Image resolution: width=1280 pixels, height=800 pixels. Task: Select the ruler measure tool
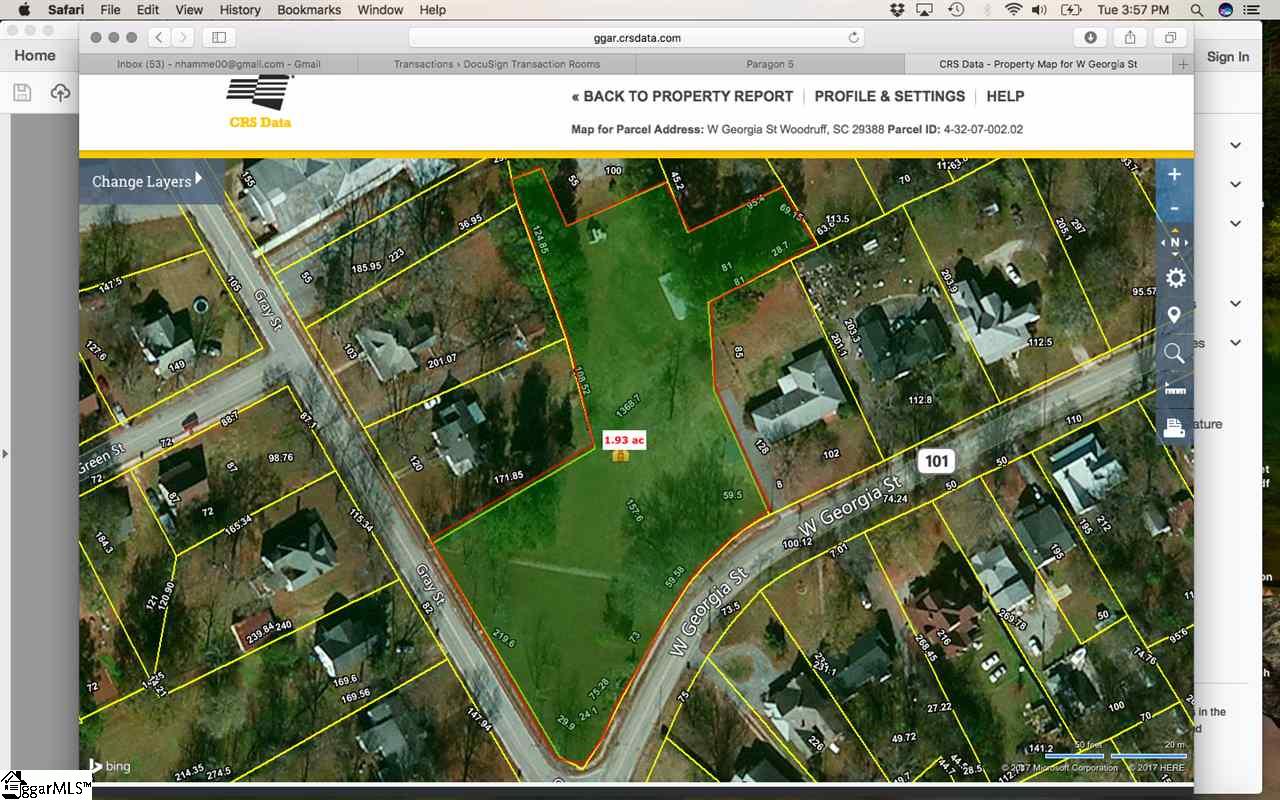click(1174, 390)
